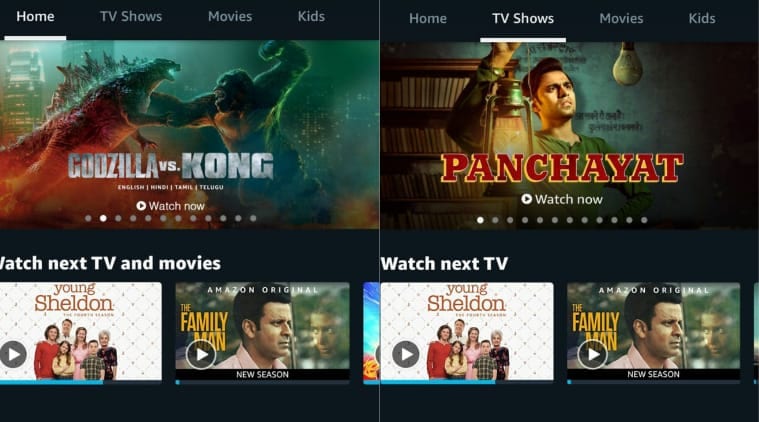
Task: Open Kids tab in left panel
Action: [x=311, y=16]
